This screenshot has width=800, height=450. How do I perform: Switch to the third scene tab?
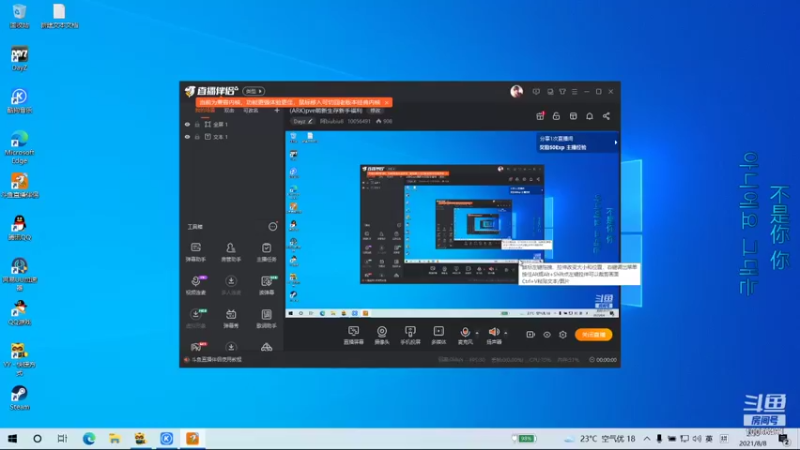251,110
